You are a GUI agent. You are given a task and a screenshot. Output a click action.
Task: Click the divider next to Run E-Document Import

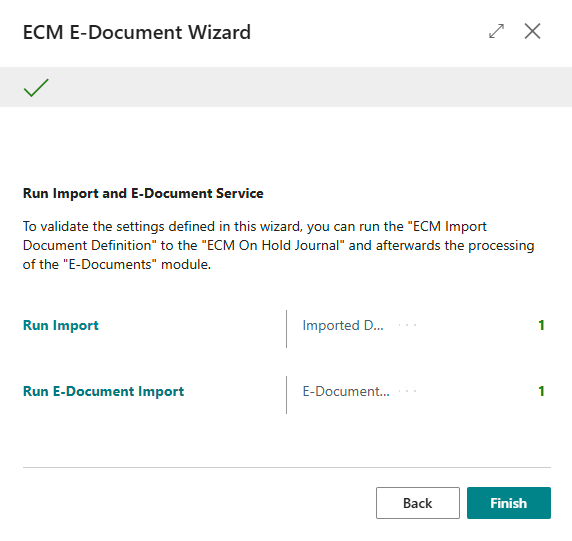tap(287, 395)
